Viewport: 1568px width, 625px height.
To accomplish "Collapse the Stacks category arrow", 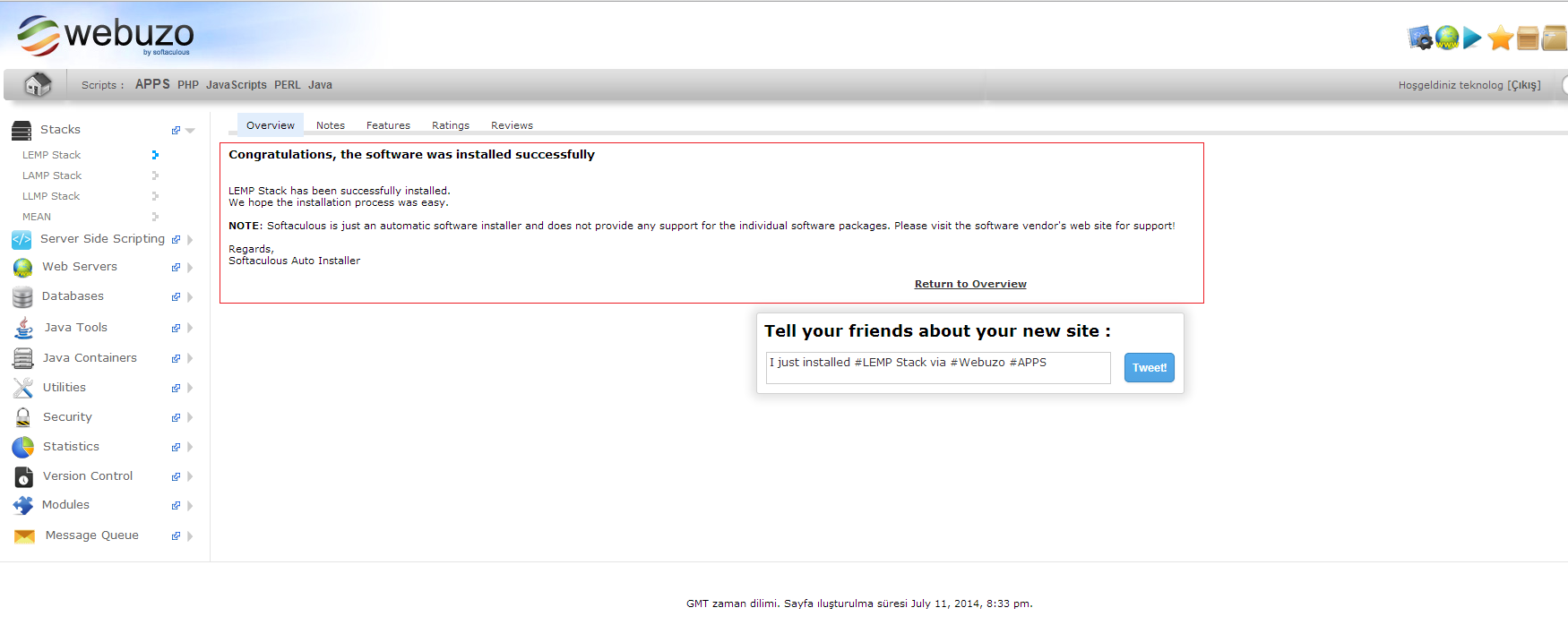I will pos(190,131).
